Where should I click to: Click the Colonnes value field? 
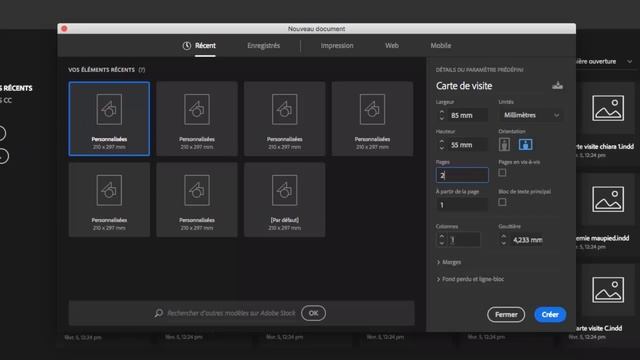tap(464, 240)
